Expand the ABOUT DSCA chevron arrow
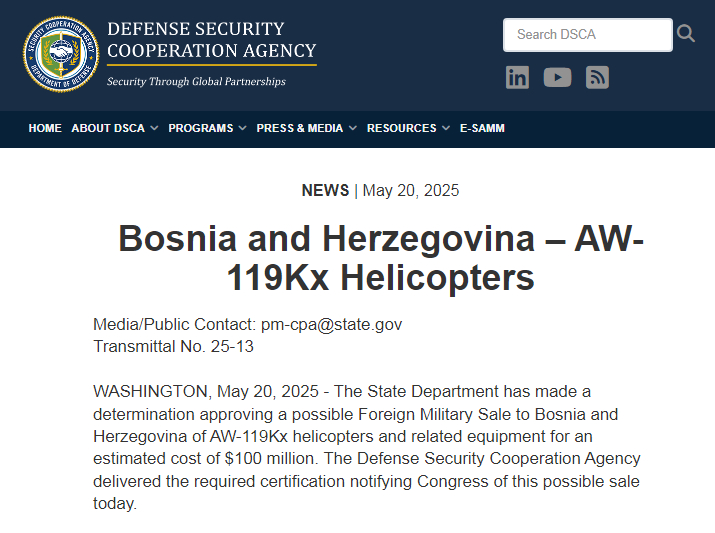The height and width of the screenshot is (533, 715). coord(154,129)
